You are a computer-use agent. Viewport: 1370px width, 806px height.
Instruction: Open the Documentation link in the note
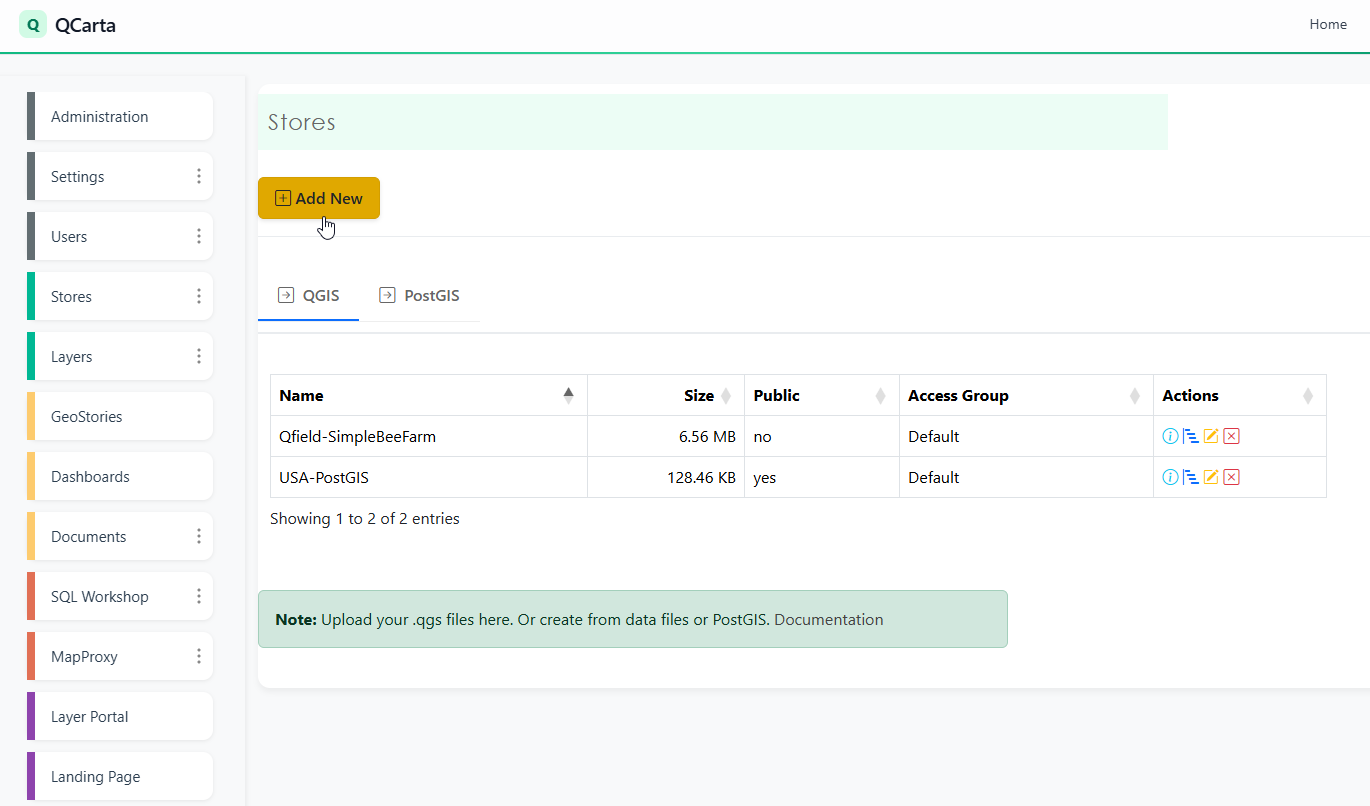(x=829, y=619)
